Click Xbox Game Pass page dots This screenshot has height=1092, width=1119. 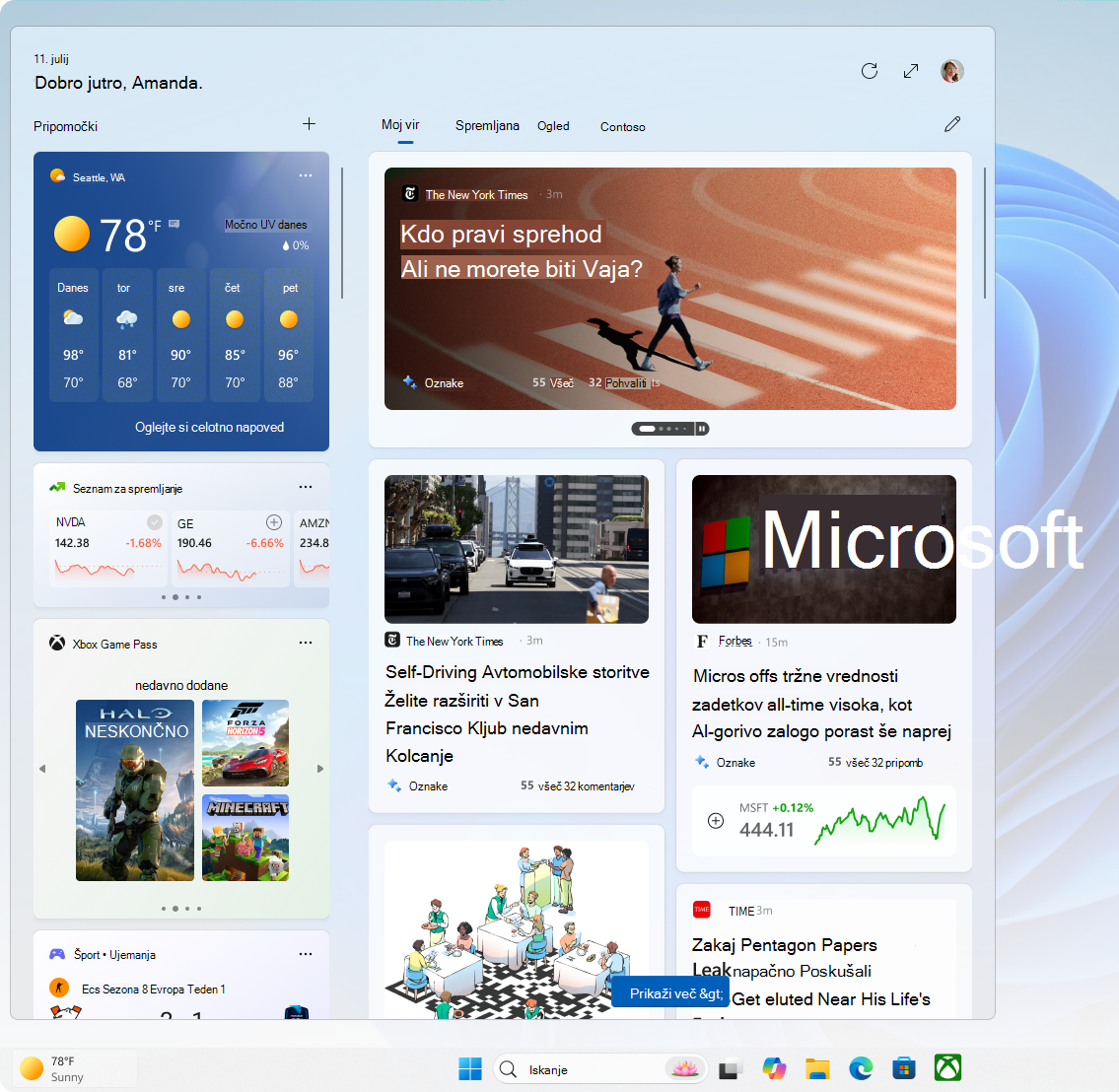(x=181, y=909)
